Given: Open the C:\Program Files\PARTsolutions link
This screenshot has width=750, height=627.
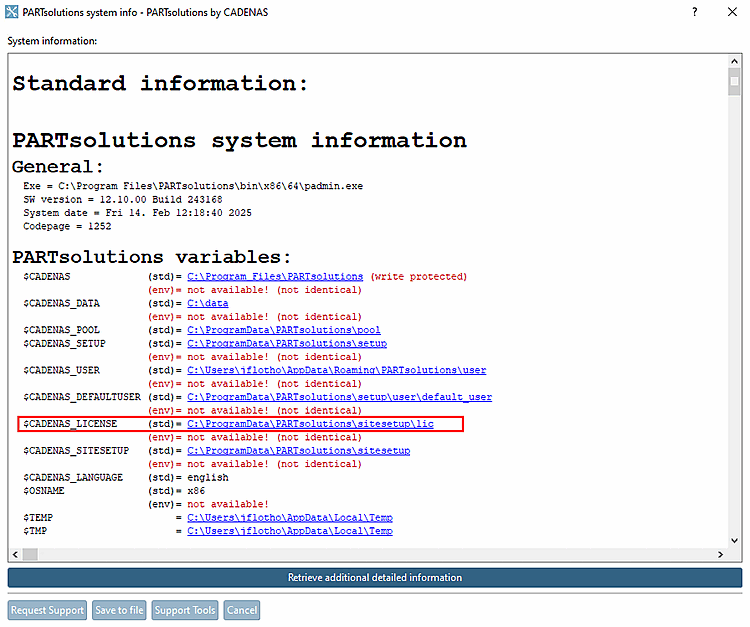Looking at the screenshot, I should (x=275, y=276).
